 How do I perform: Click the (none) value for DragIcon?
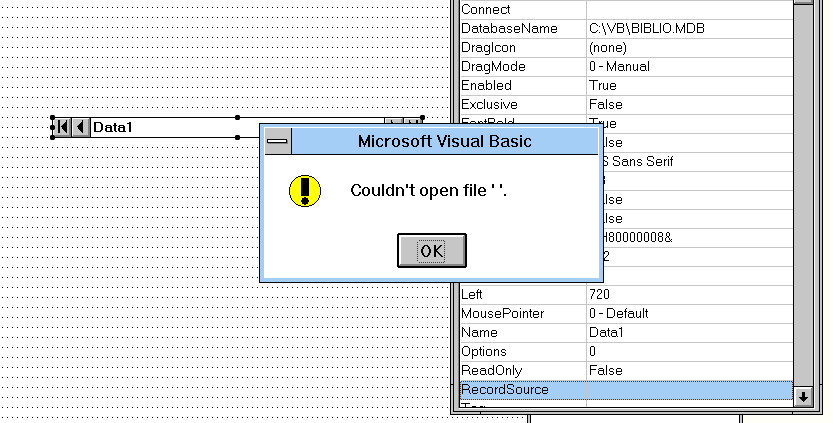point(608,47)
